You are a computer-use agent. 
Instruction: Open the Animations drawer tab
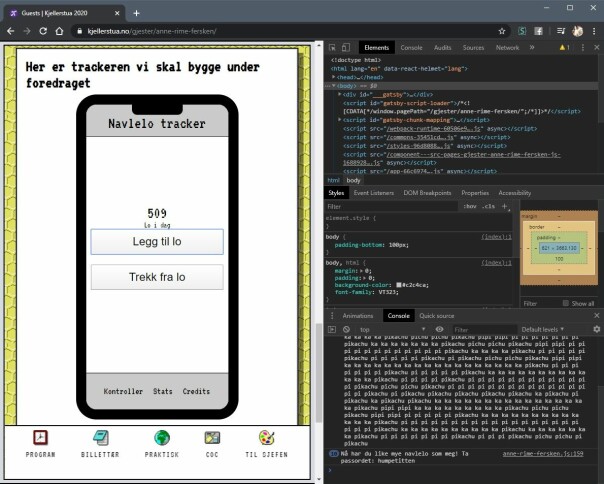click(x=358, y=316)
